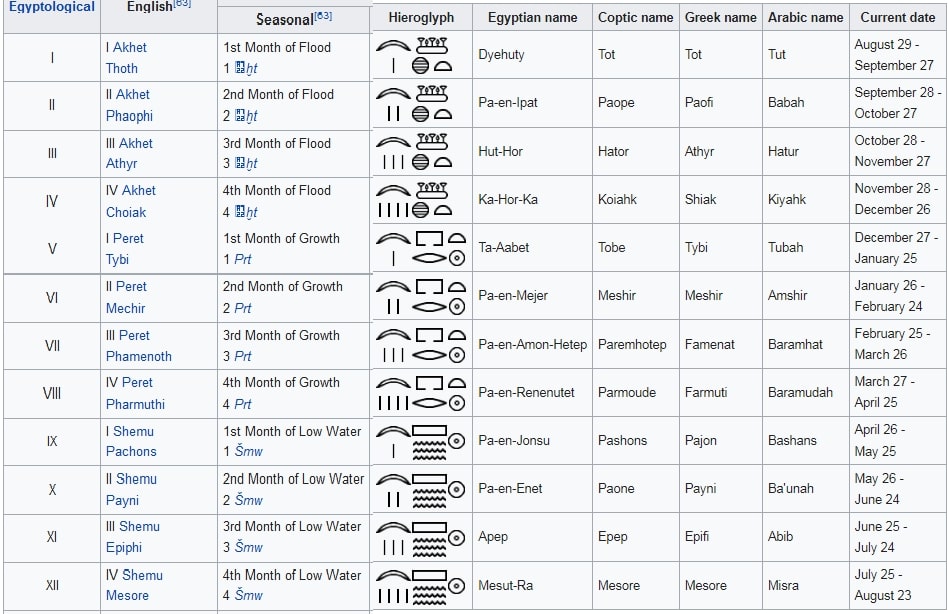Click the Ka-Hor-Ka hieroglyph image
The width and height of the screenshot is (949, 614).
[414, 200]
